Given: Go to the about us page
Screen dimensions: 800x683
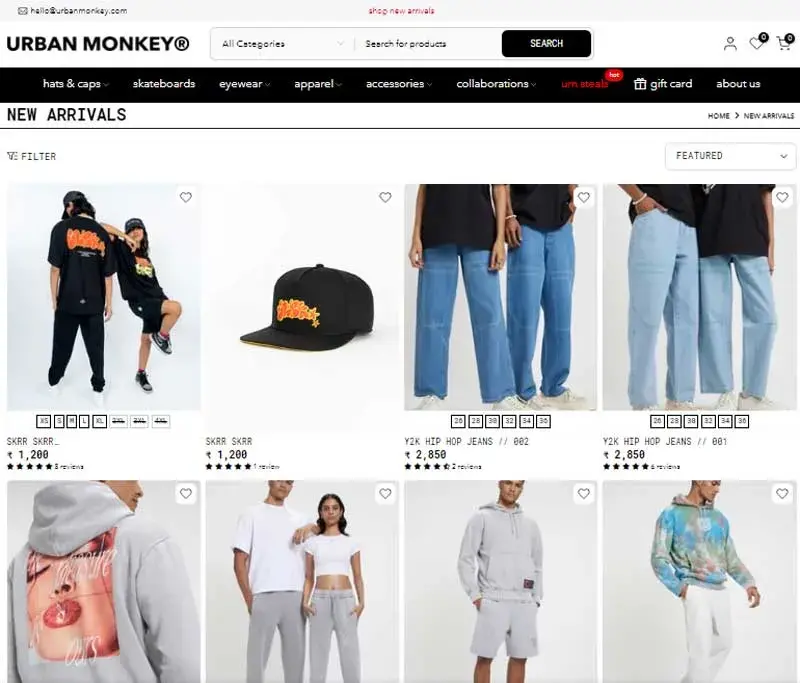Looking at the screenshot, I should pos(738,84).
